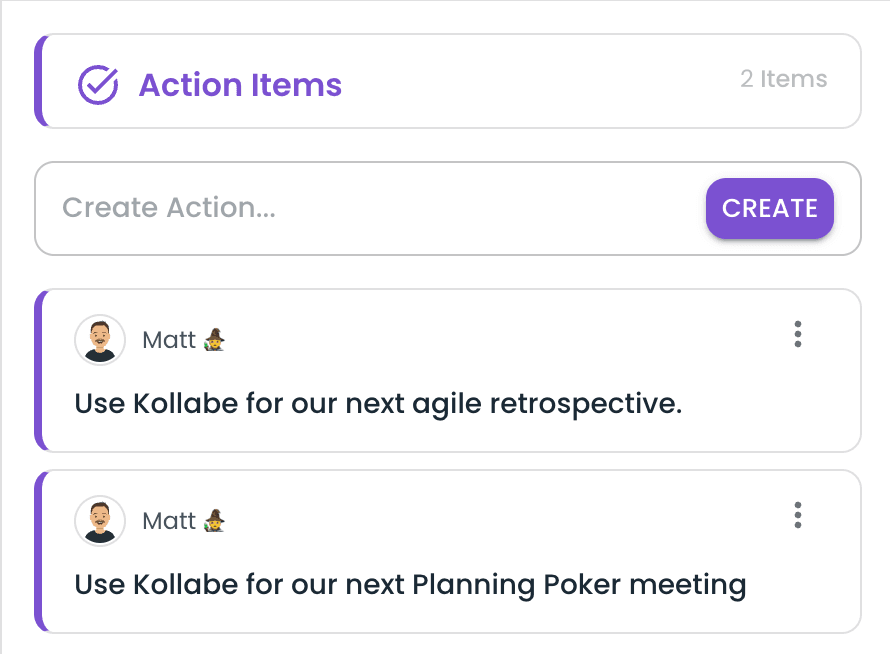Click purple left border of the retrospective card
The width and height of the screenshot is (890, 654).
click(x=39, y=371)
